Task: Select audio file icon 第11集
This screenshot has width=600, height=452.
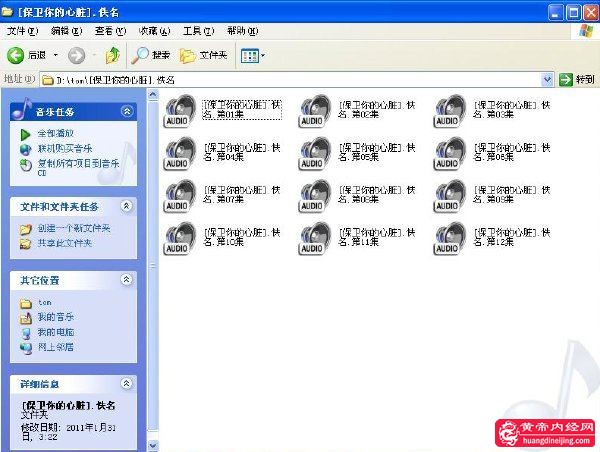Action: click(x=315, y=238)
